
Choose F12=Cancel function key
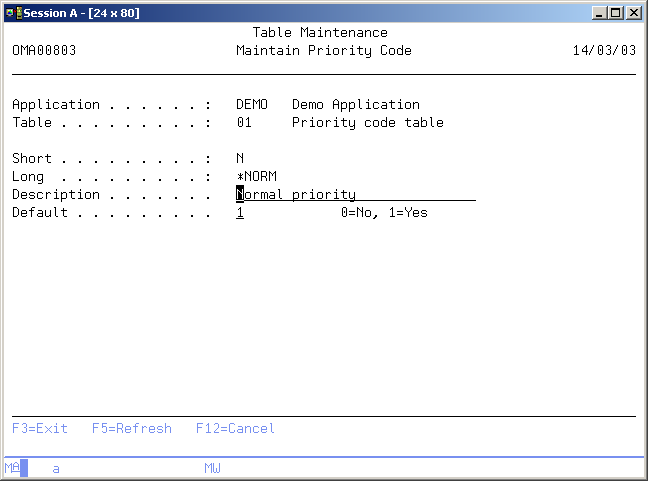click(x=235, y=429)
